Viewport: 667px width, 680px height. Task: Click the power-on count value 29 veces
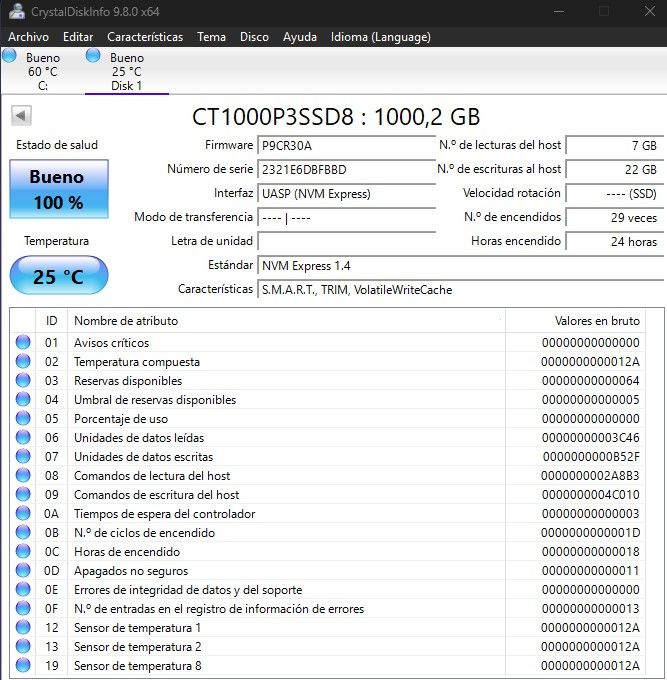click(x=615, y=218)
